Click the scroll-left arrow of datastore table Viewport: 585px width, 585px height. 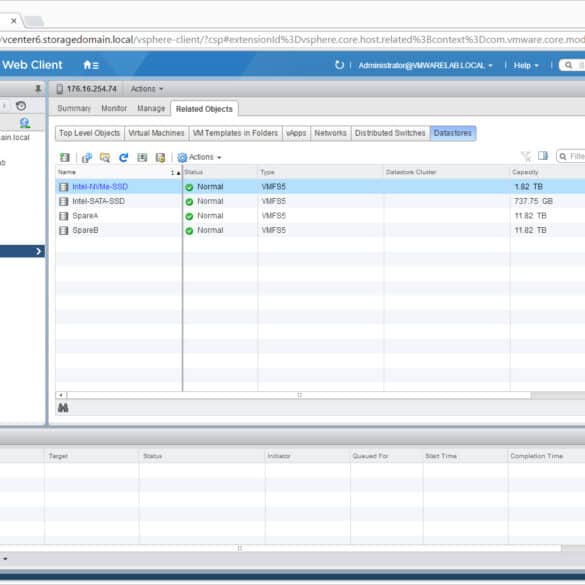61,395
